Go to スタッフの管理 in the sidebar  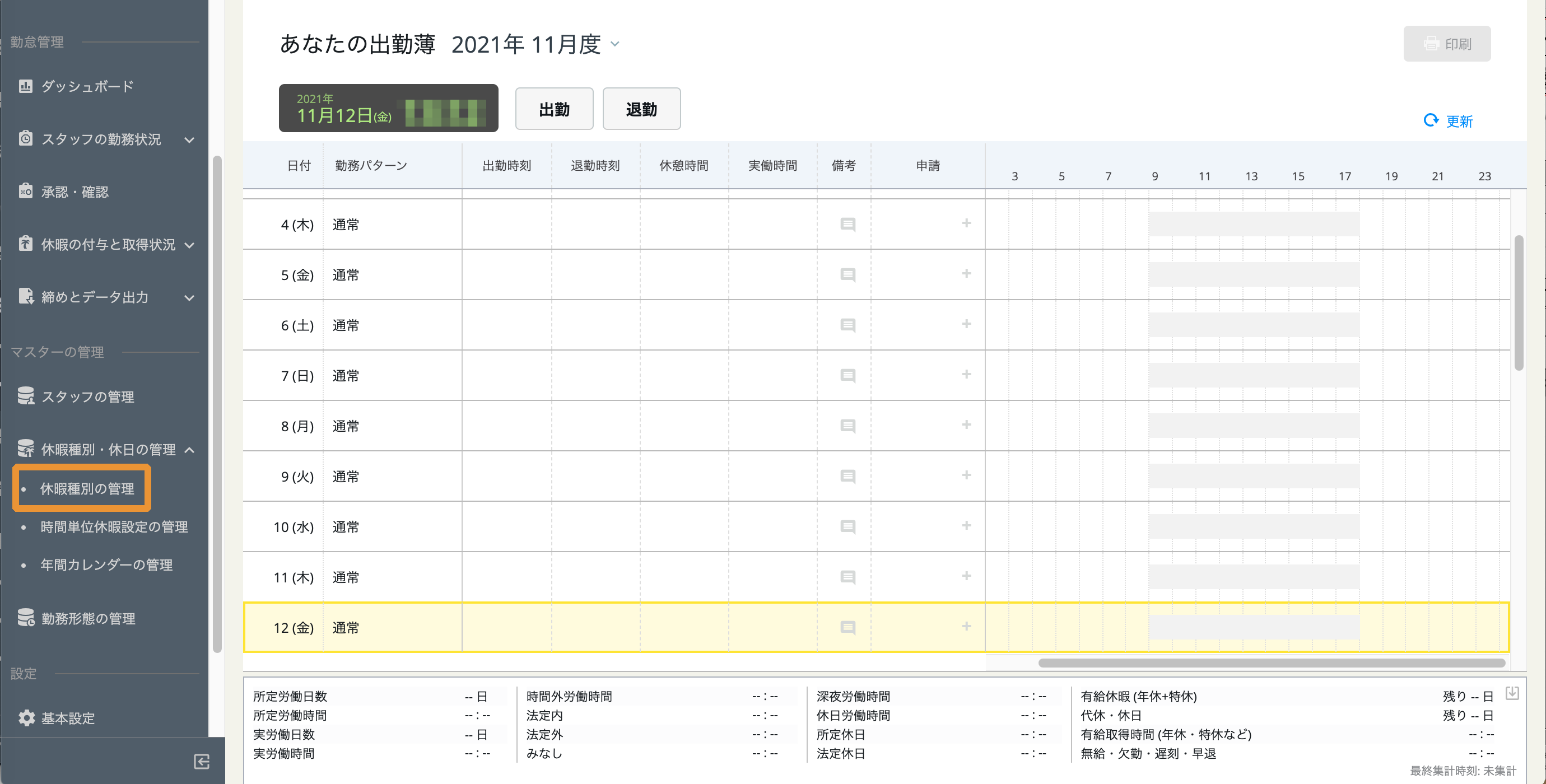click(87, 396)
